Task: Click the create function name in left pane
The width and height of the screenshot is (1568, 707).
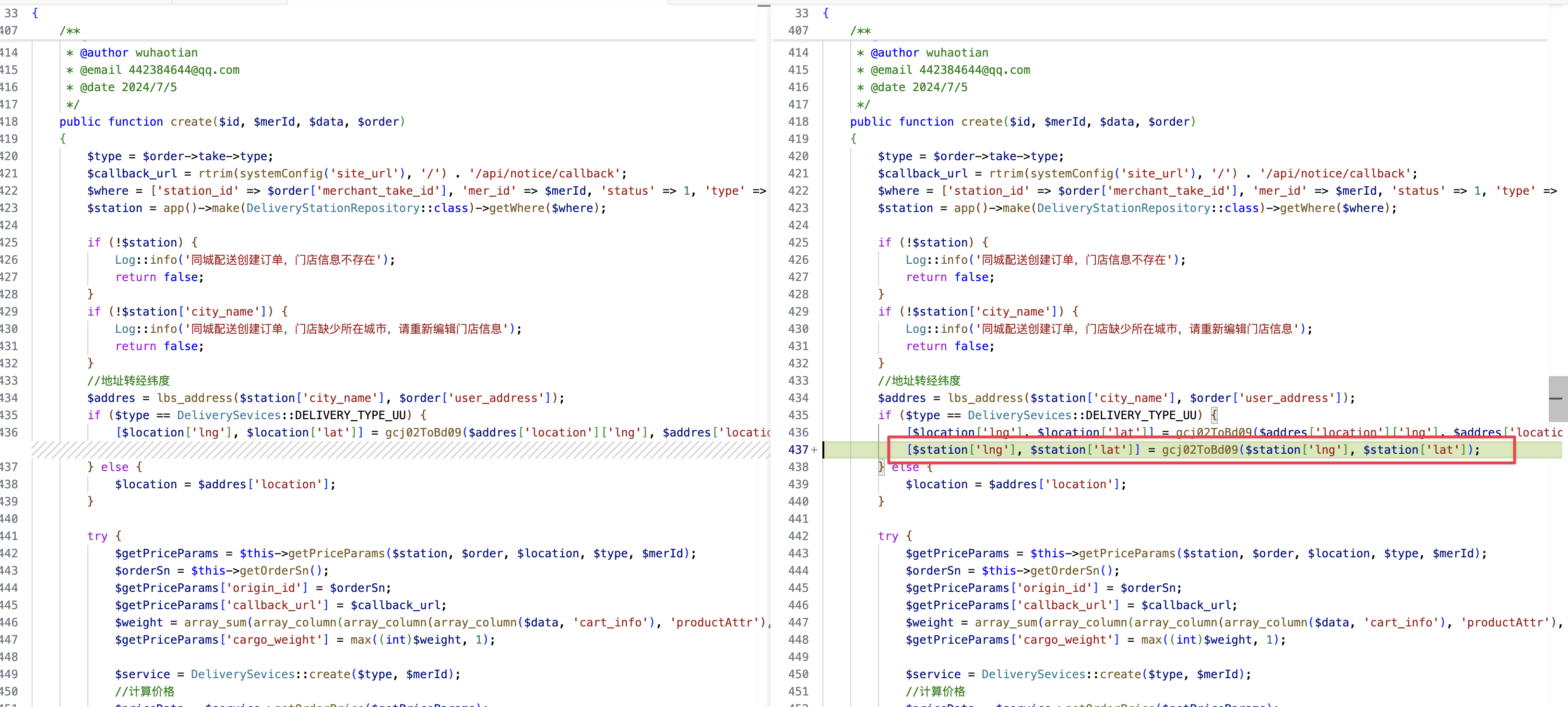Action: 190,122
